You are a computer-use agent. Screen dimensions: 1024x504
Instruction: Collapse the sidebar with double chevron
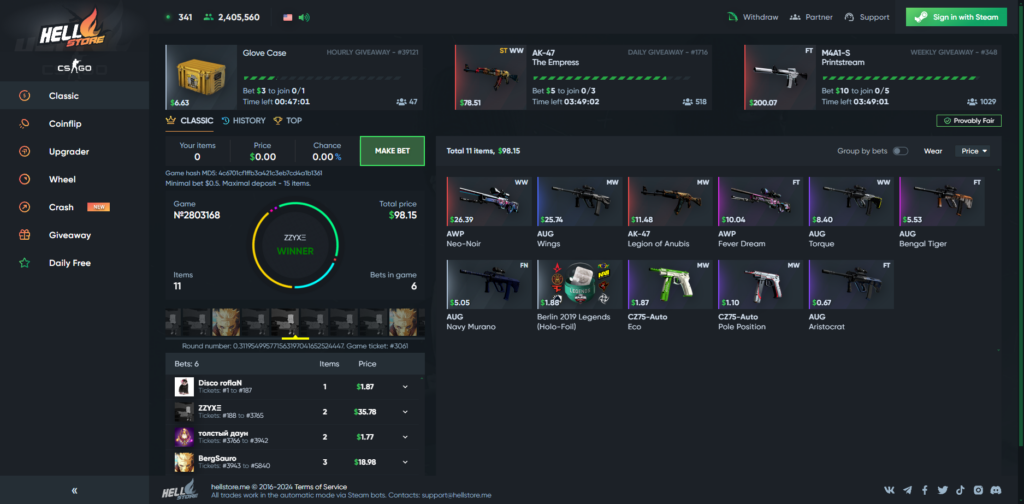[x=74, y=490]
